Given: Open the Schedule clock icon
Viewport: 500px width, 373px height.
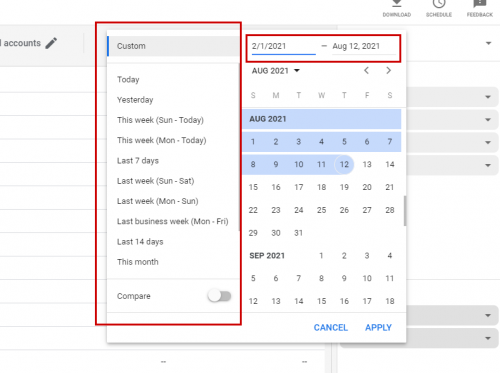Looking at the screenshot, I should point(439,4).
